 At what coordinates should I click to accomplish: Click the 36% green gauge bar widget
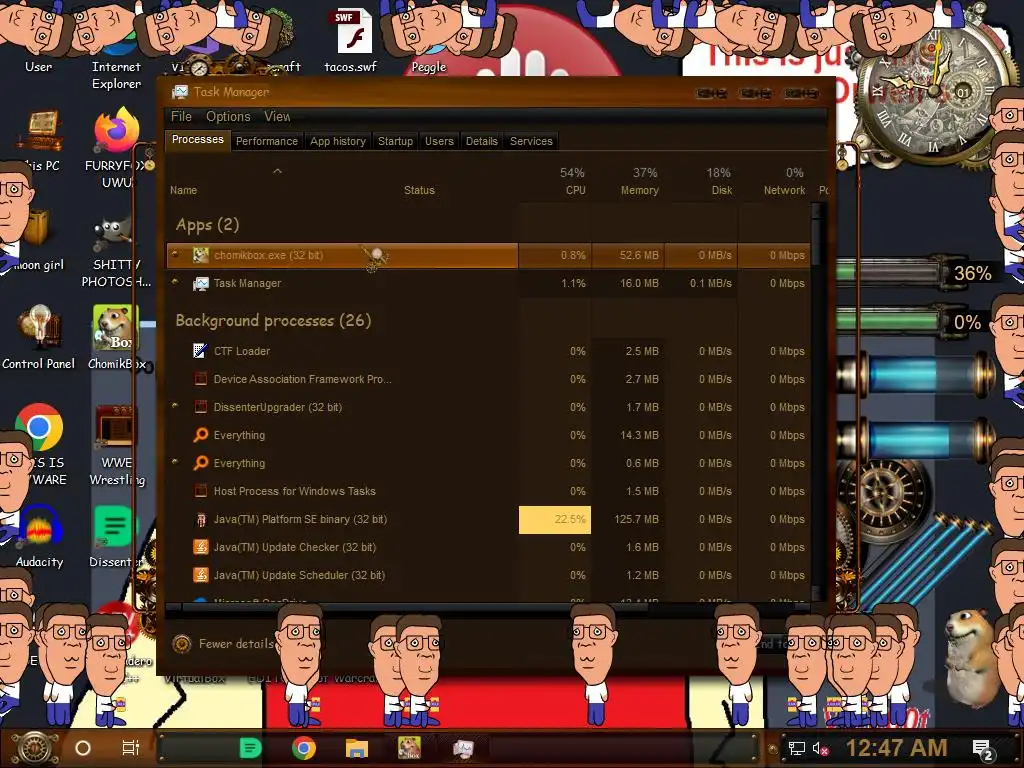pyautogui.click(x=892, y=273)
